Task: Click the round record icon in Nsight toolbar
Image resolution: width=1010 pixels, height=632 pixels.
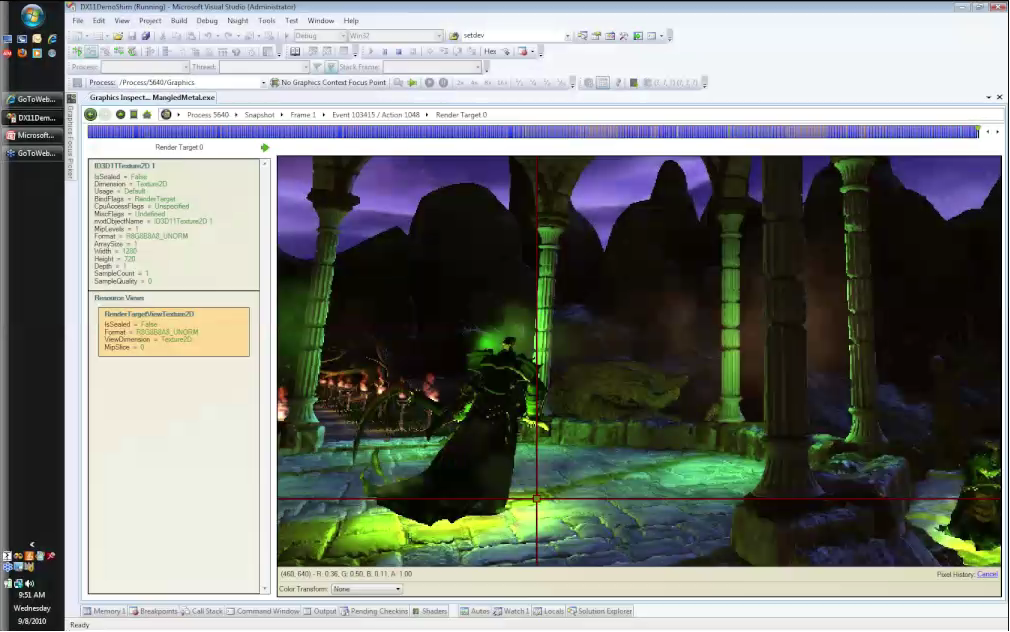Action: click(430, 82)
